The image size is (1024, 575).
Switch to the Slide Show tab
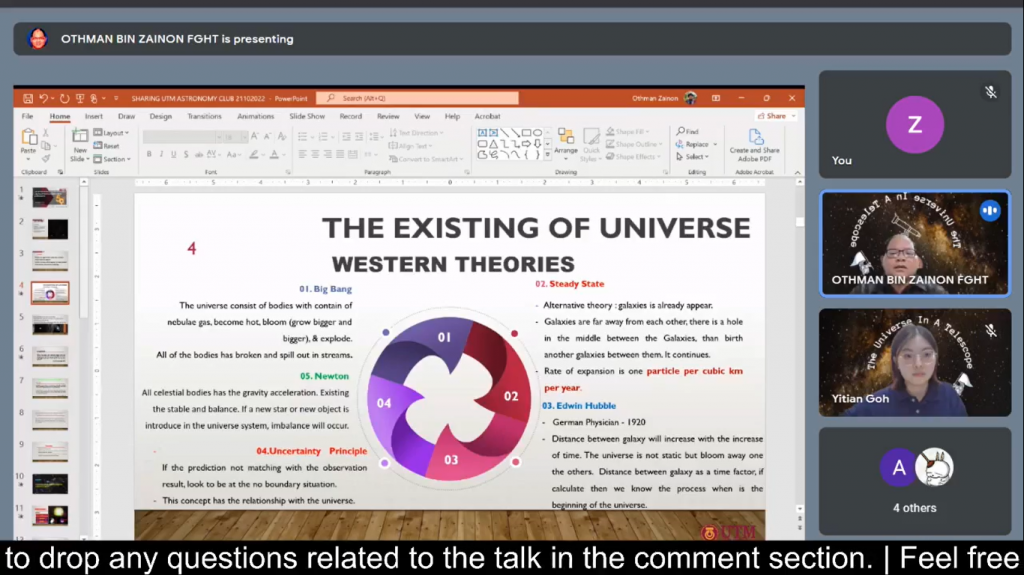coord(307,116)
